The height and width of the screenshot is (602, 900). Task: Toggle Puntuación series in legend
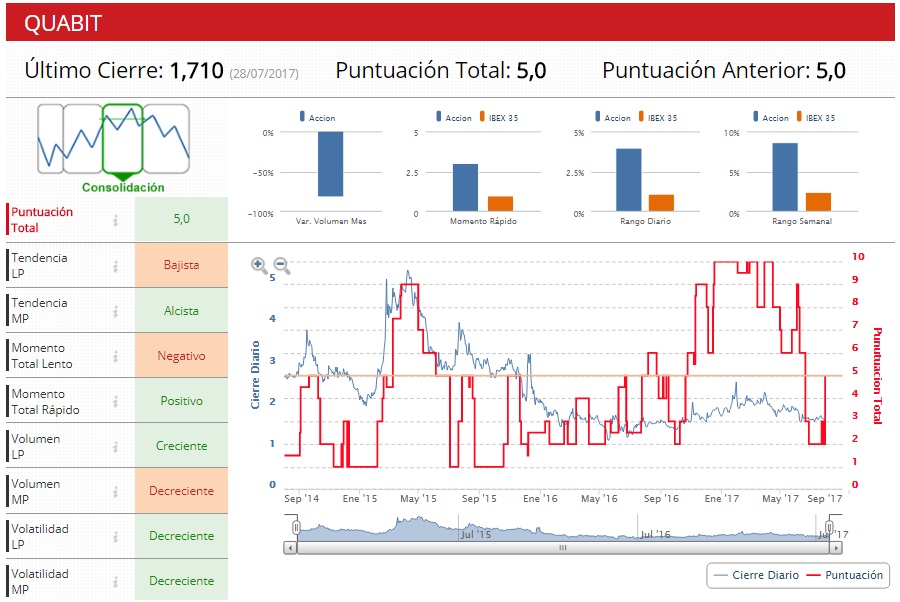(x=845, y=575)
